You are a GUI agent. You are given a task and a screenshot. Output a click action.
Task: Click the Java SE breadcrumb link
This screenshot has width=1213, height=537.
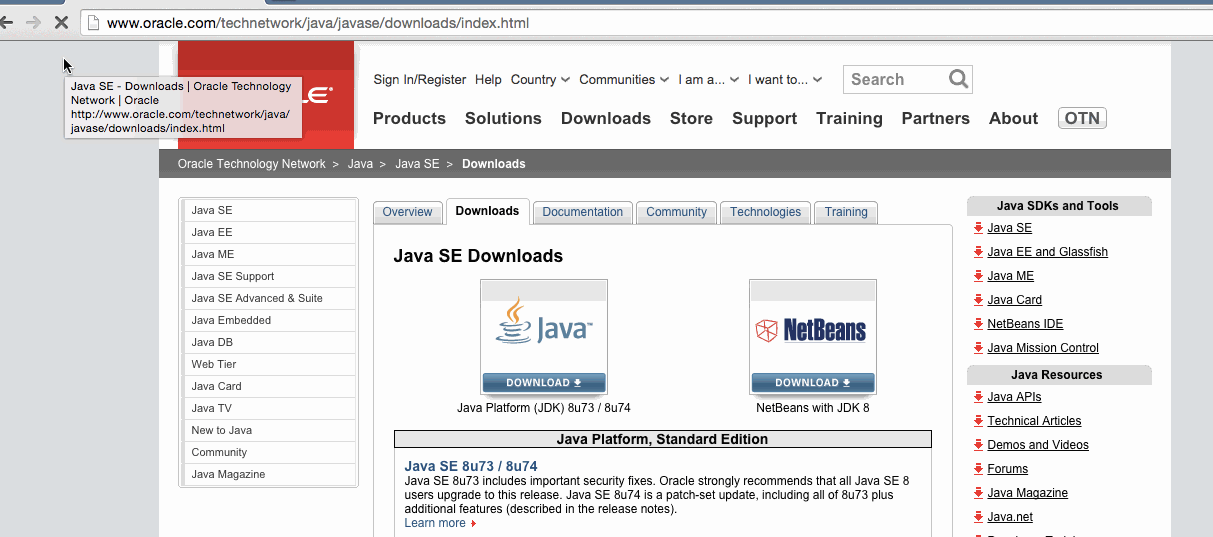(417, 164)
